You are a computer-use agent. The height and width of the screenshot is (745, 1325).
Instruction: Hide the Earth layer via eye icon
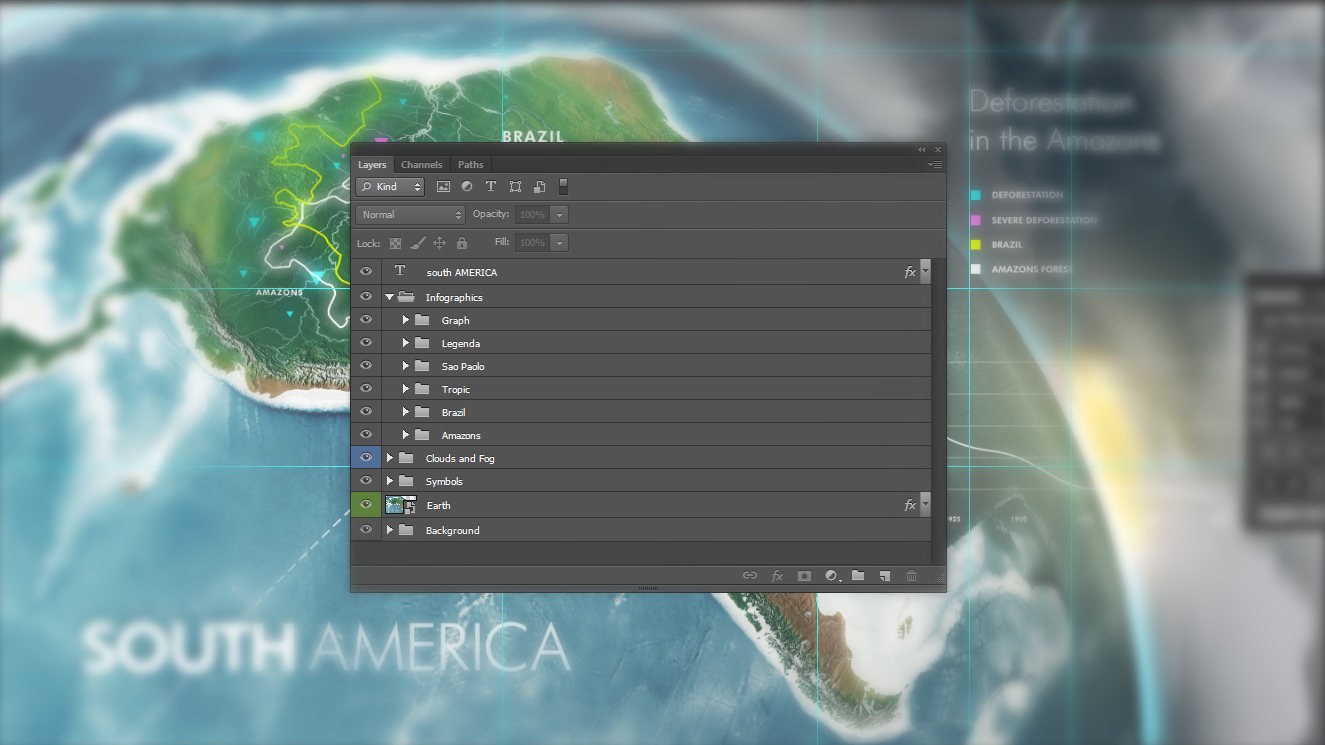tap(366, 505)
